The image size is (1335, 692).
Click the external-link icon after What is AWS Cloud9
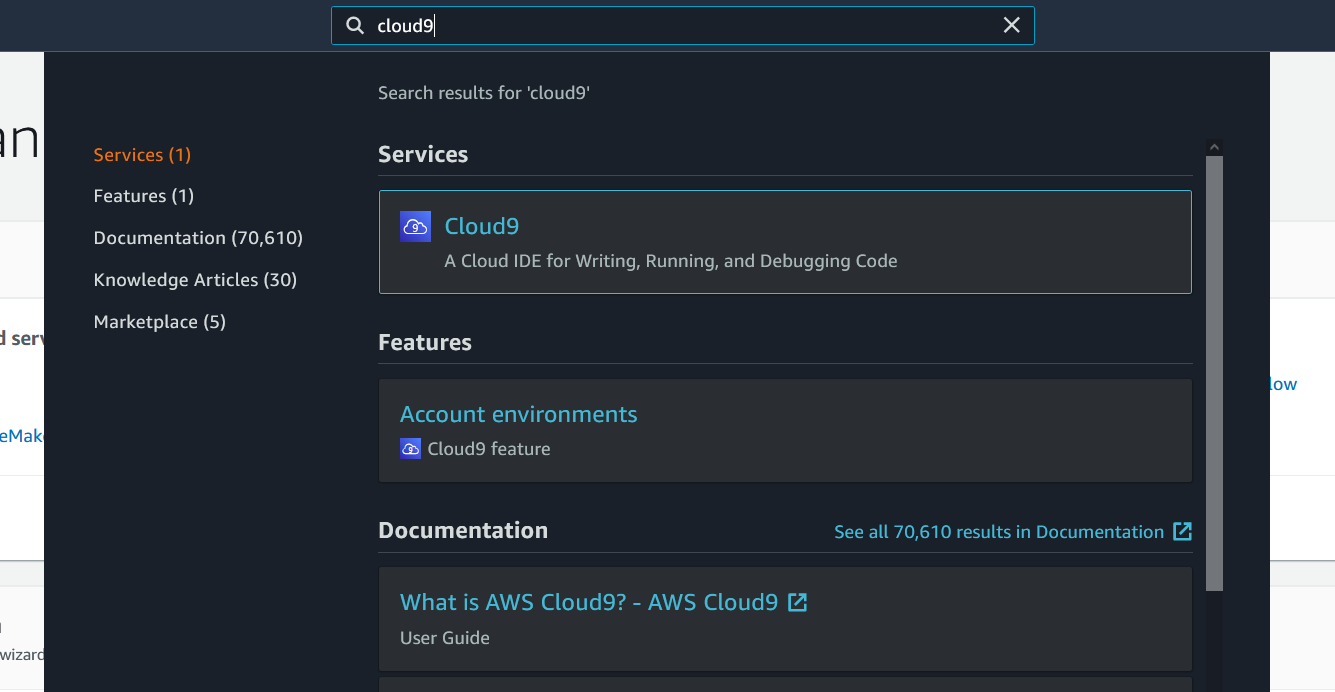798,602
